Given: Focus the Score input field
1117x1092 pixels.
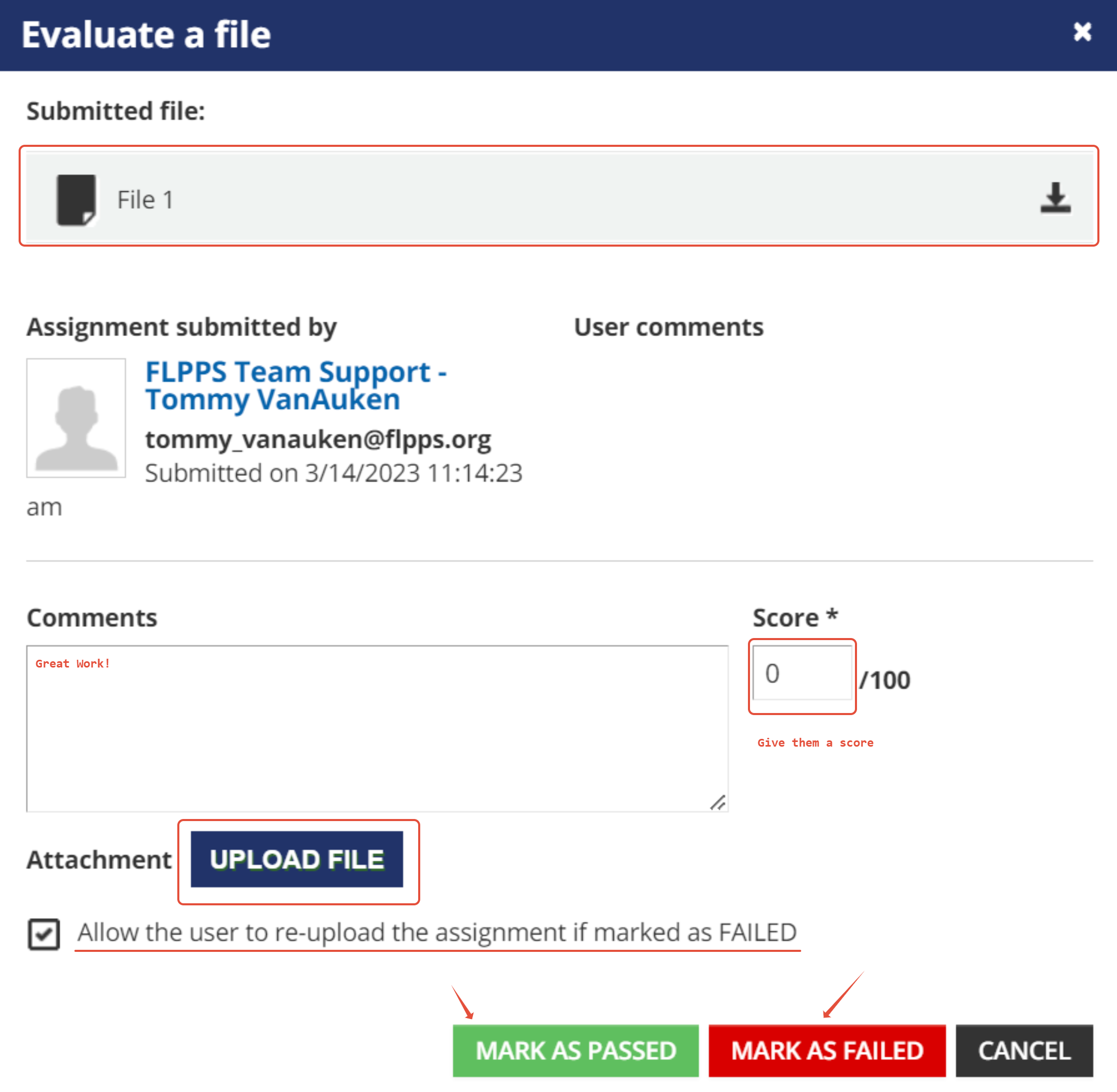Looking at the screenshot, I should point(801,673).
